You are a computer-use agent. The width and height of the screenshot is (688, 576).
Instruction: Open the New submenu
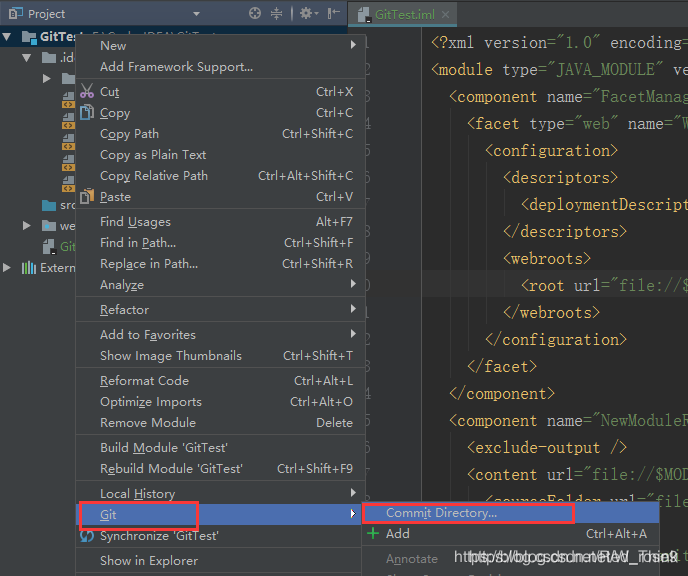click(220, 46)
